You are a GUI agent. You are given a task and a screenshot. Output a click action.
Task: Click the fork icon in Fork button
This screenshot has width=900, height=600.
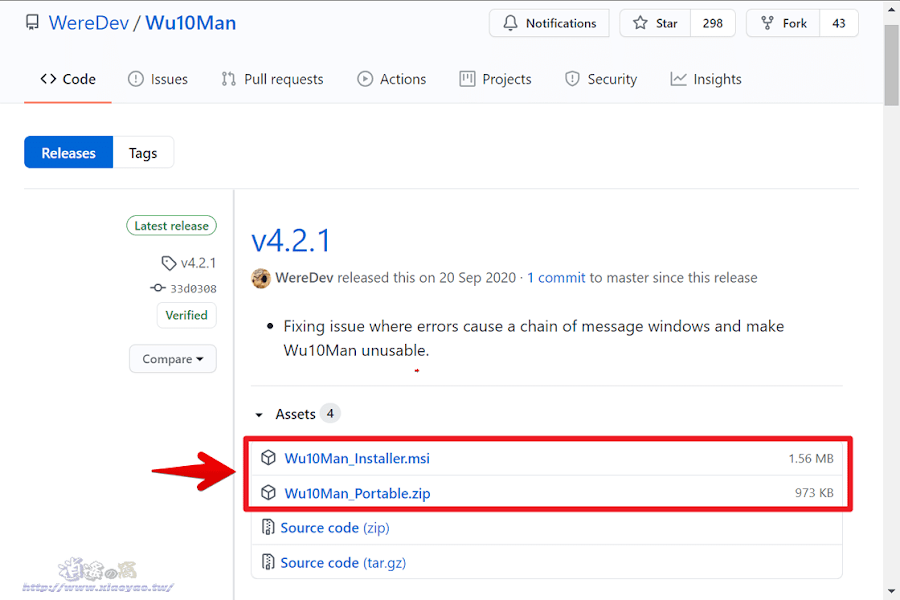pos(767,23)
